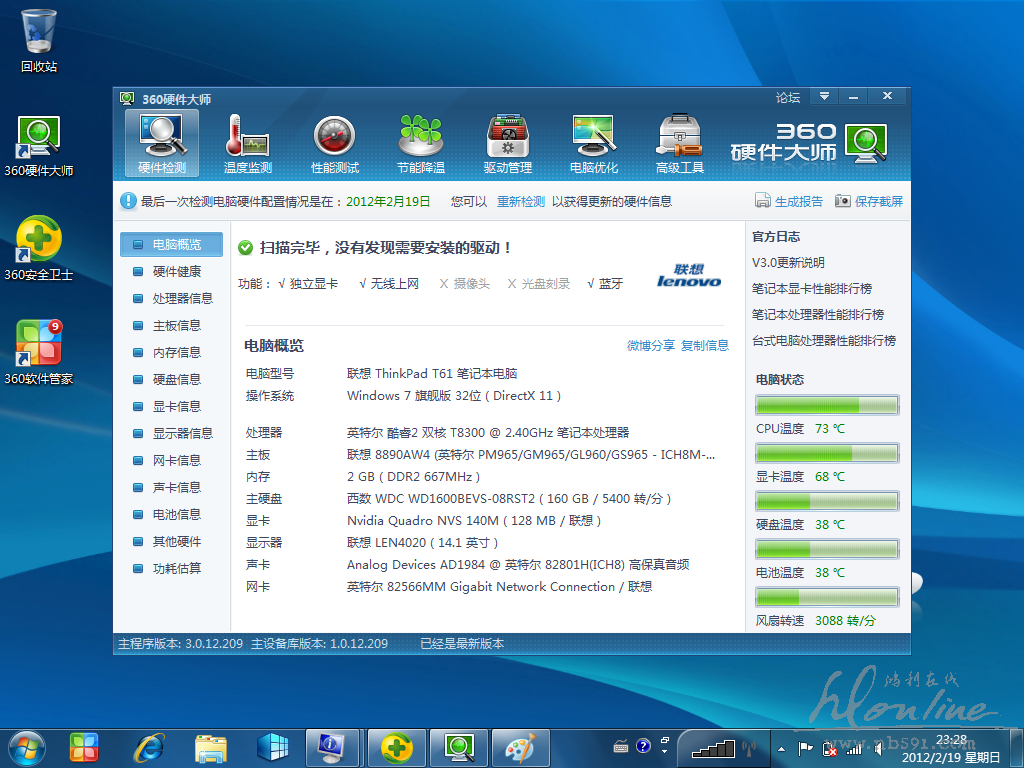Select 处理器信息 in the sidebar
The height and width of the screenshot is (768, 1024).
(x=182, y=299)
